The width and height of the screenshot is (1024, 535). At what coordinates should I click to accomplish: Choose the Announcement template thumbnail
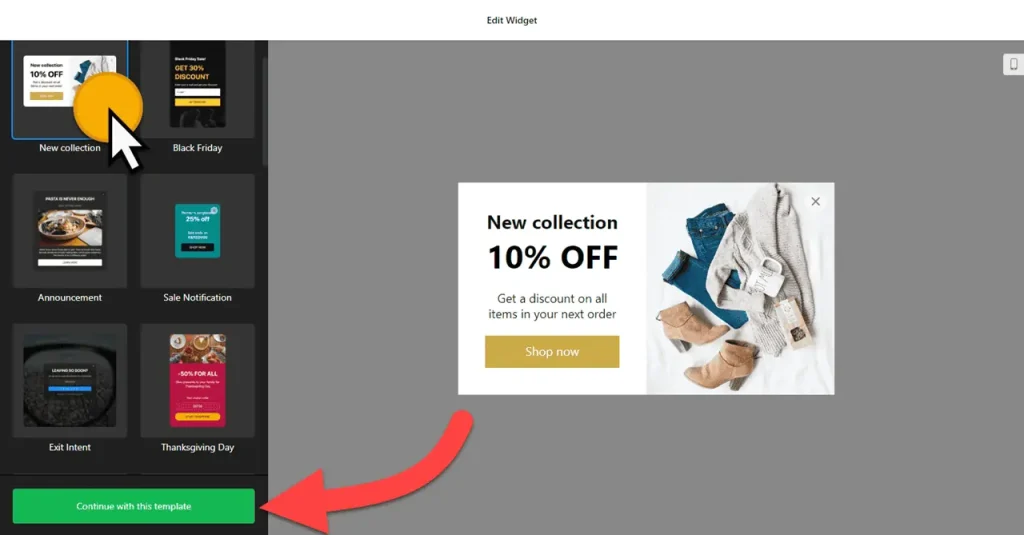tap(69, 231)
